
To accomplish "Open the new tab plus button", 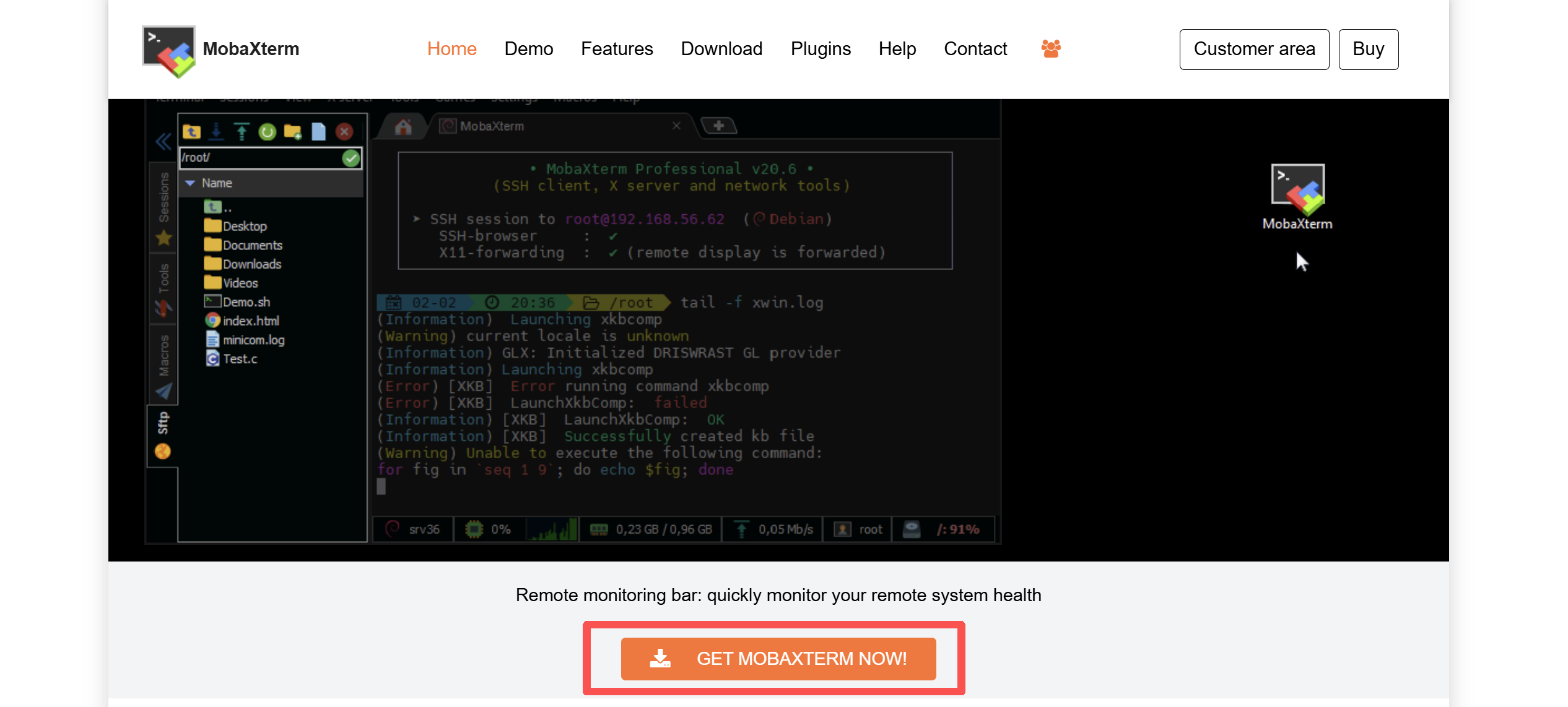I will [x=718, y=126].
